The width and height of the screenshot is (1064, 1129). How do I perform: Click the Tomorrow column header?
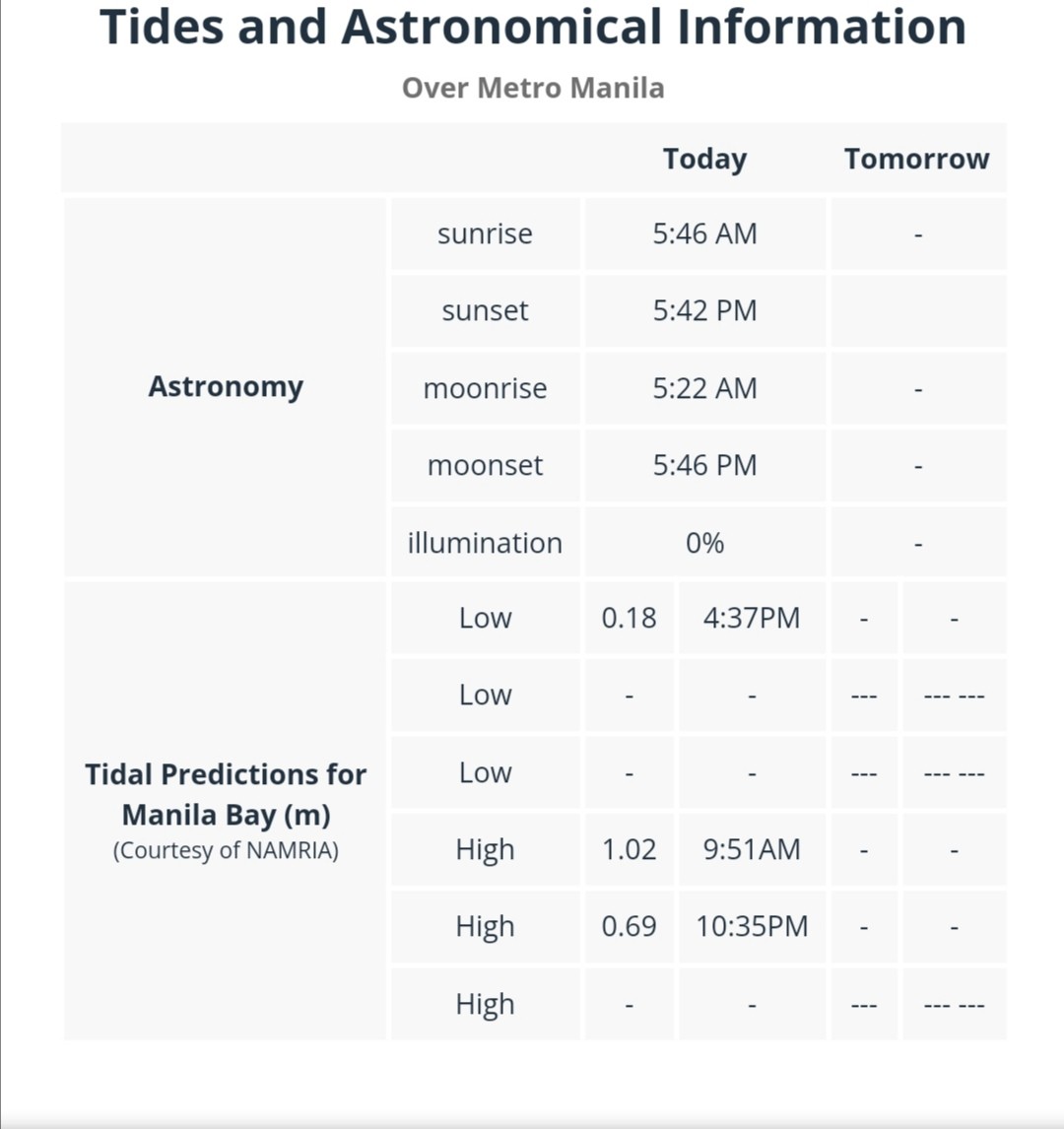tap(916, 159)
